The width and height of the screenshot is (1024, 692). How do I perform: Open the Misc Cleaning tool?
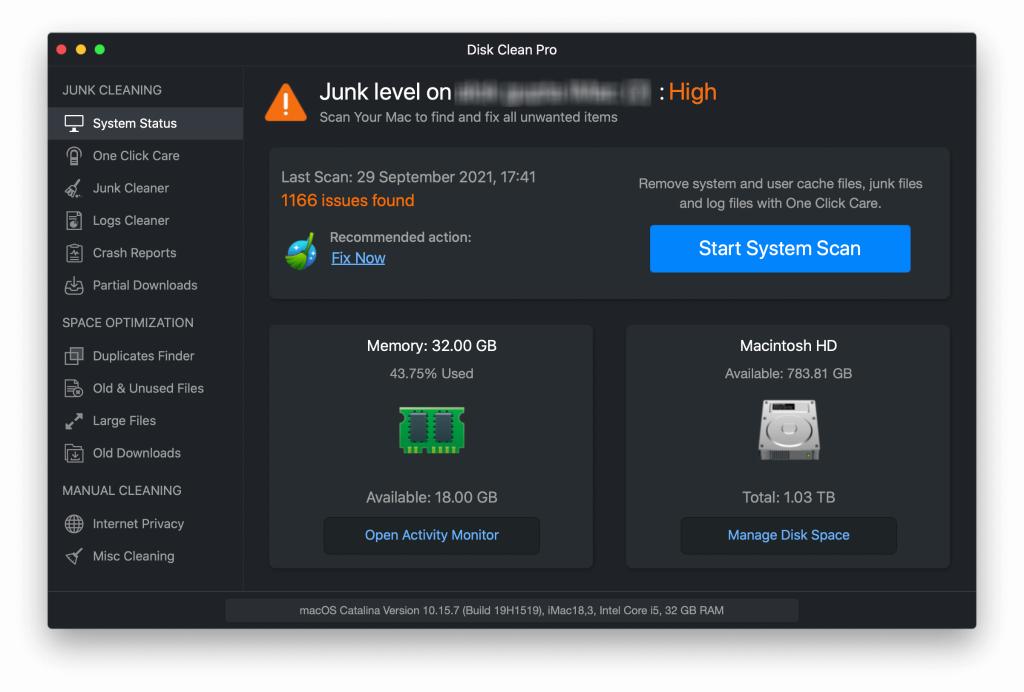click(x=73, y=556)
